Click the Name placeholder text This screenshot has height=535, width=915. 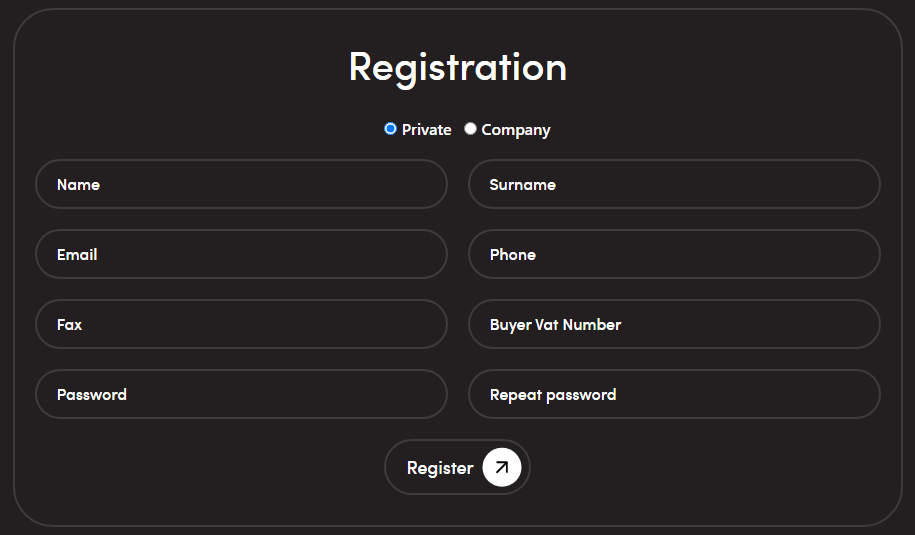pyautogui.click(x=78, y=185)
